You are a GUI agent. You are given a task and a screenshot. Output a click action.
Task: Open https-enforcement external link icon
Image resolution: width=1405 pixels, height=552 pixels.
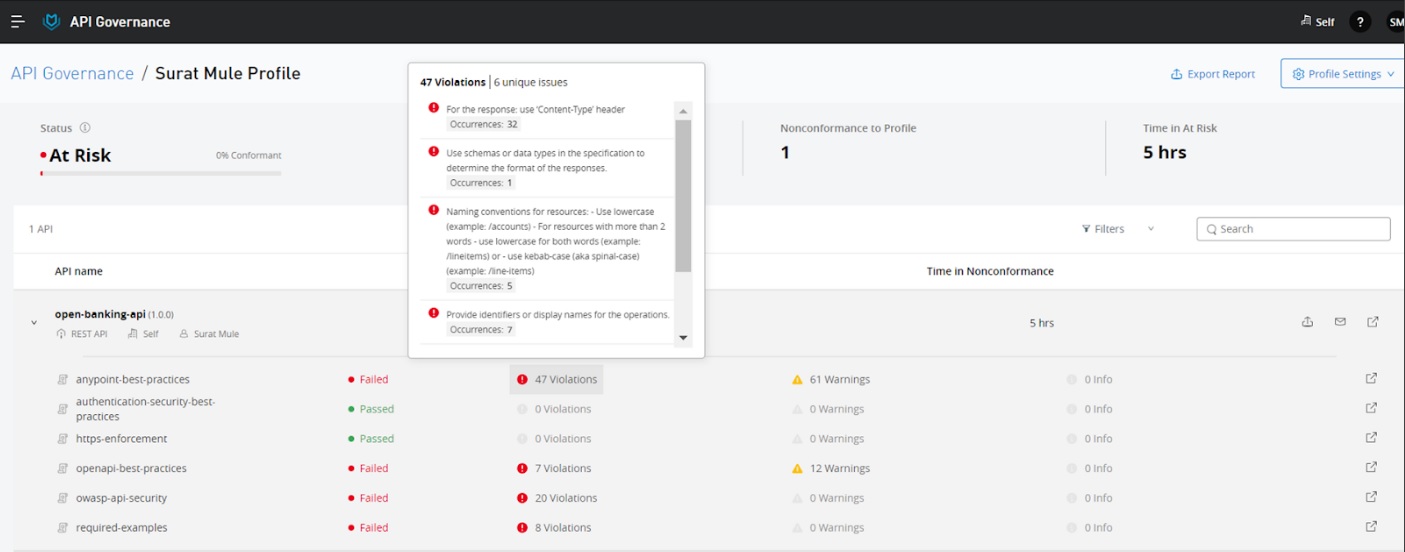1371,437
